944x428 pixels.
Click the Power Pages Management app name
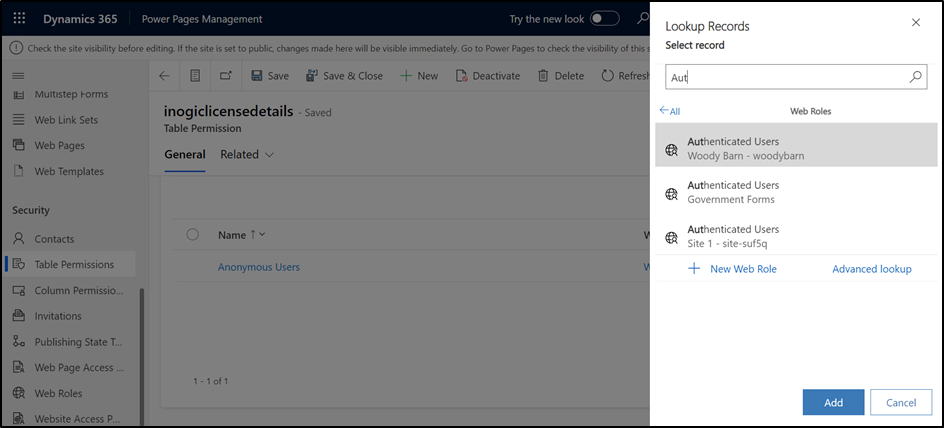[x=202, y=19]
